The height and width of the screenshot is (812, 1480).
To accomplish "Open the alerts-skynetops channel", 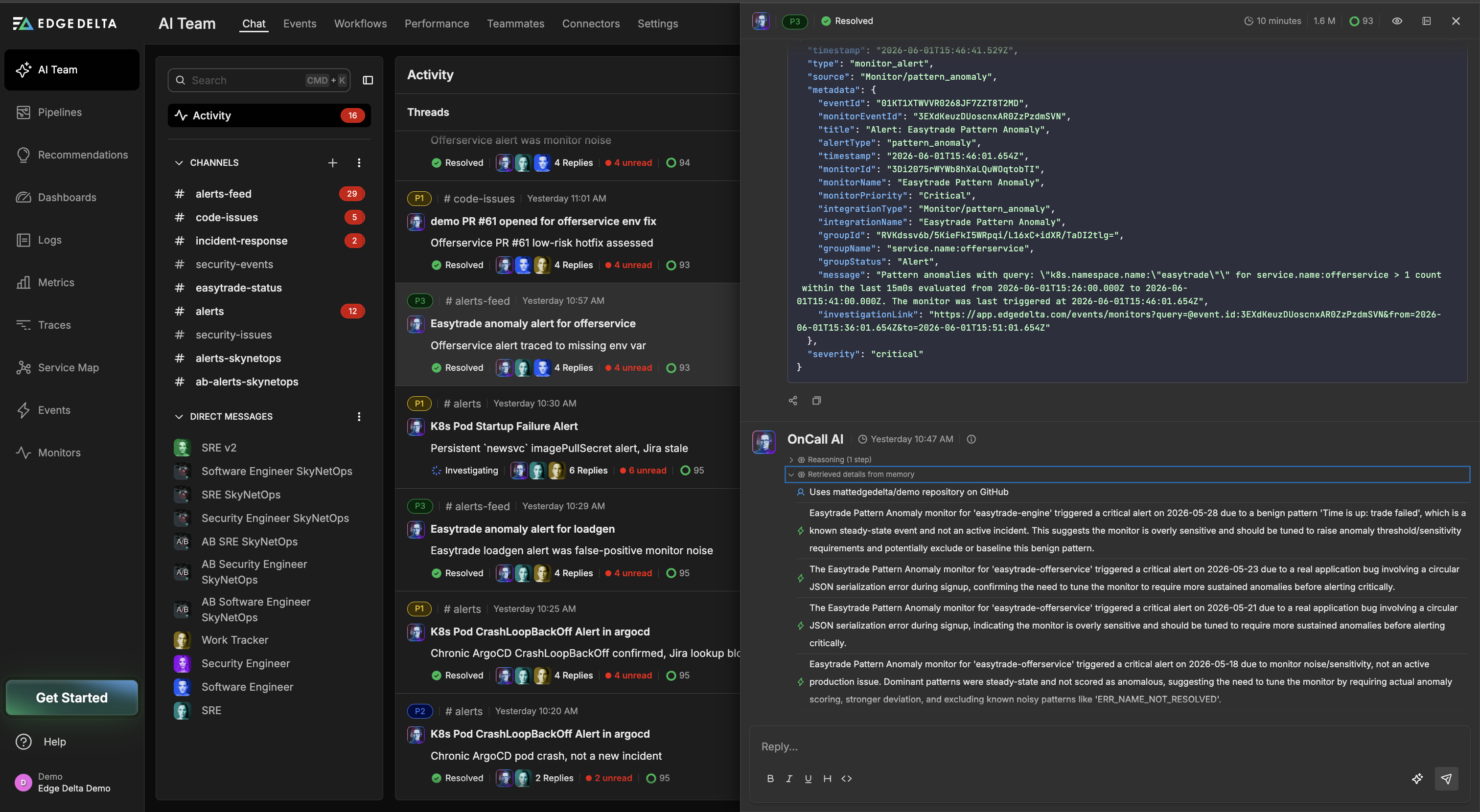I will click(x=269, y=359).
